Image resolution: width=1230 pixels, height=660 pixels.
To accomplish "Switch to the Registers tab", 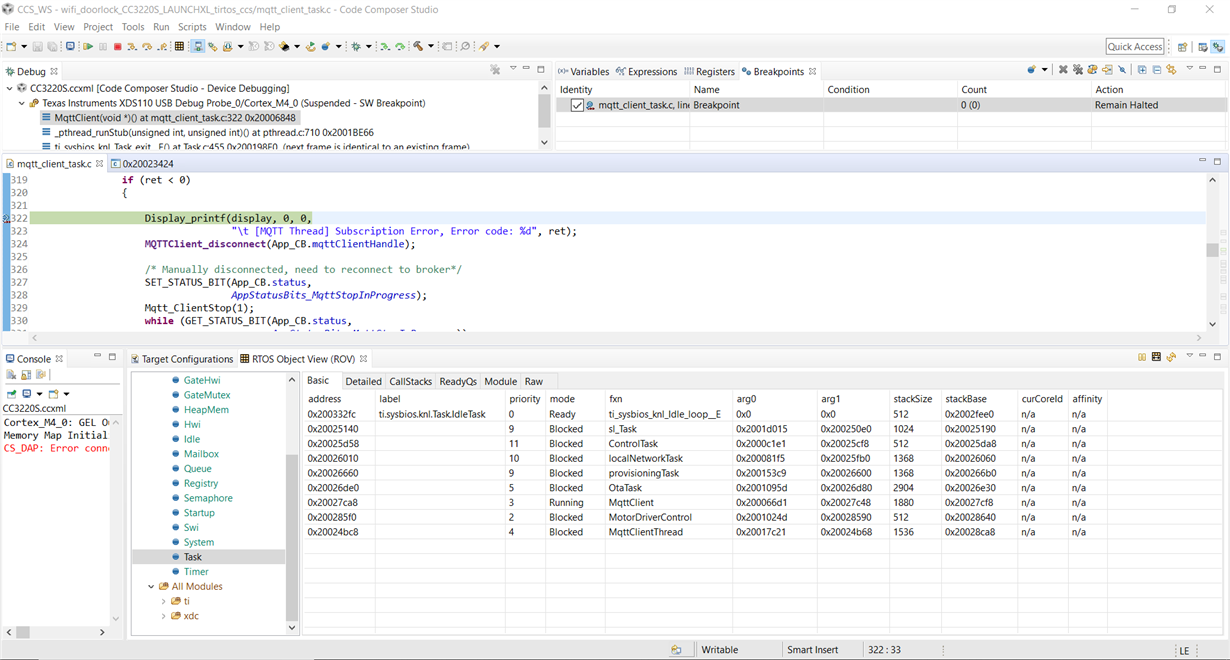I will coord(714,72).
